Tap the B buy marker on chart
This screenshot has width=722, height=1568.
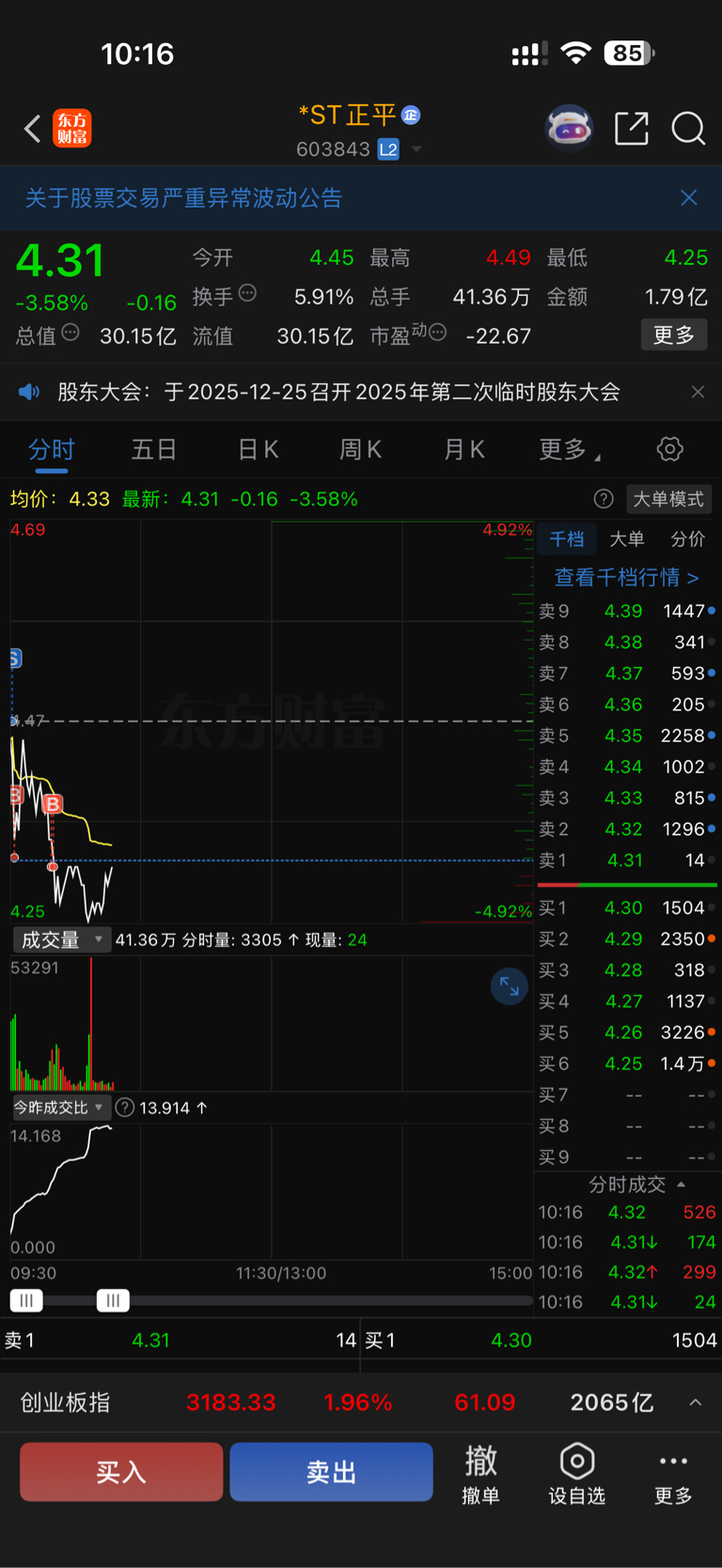(53, 804)
